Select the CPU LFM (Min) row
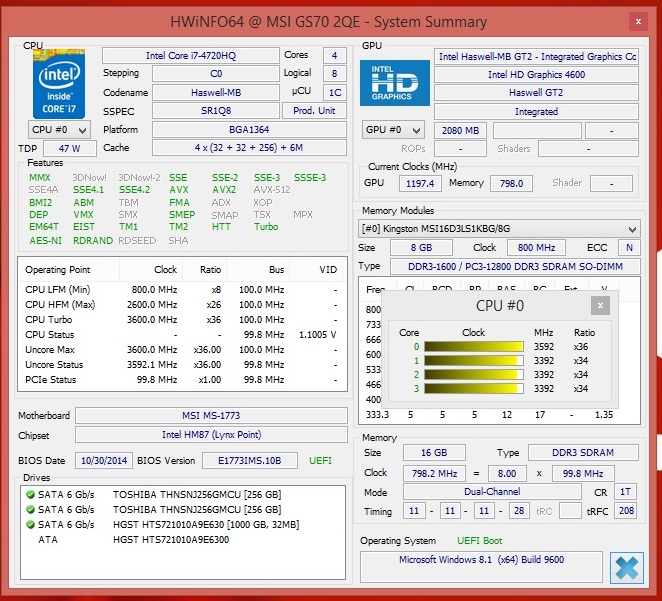 coord(182,290)
